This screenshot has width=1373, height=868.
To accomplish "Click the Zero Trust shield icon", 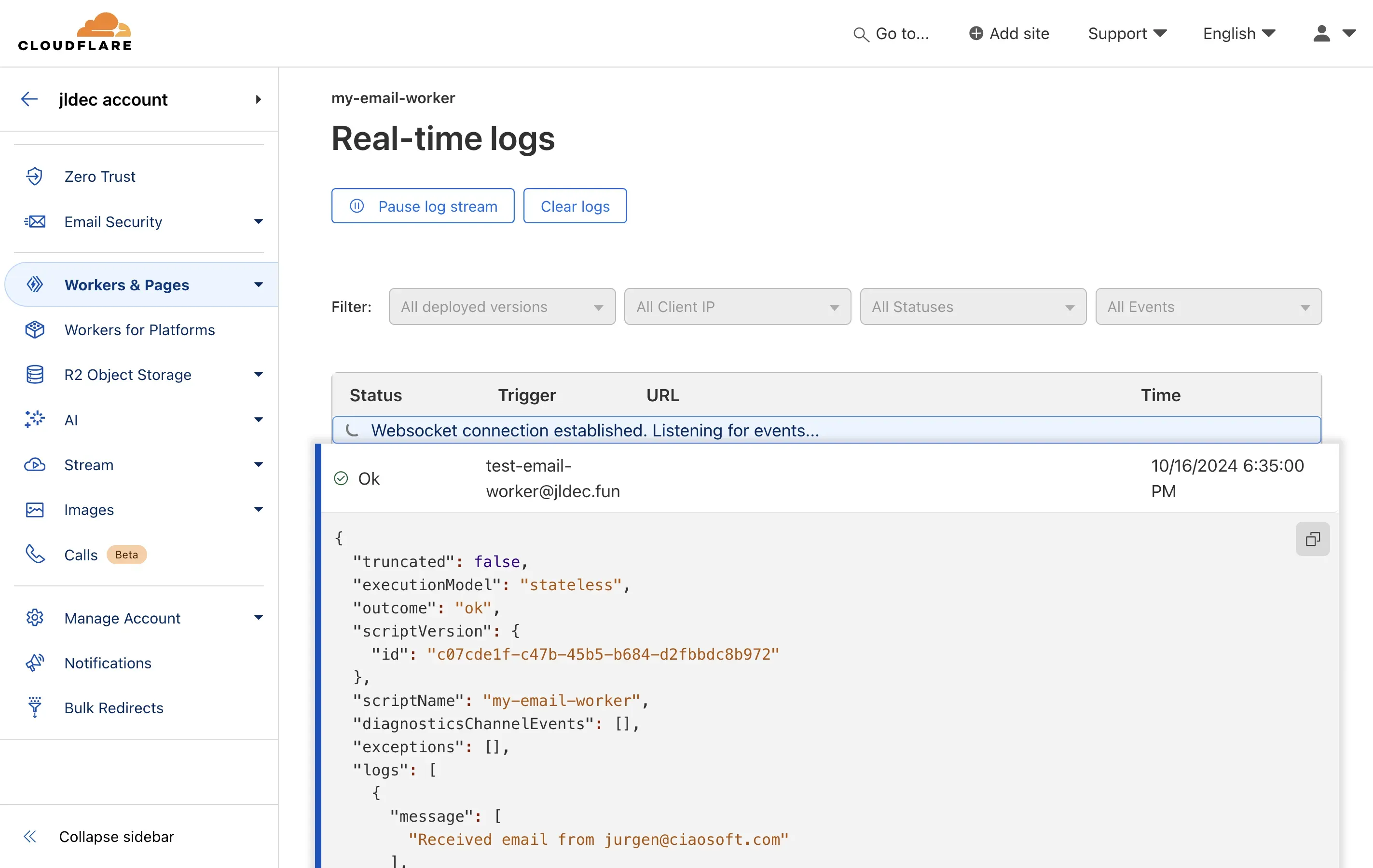I will pos(34,176).
